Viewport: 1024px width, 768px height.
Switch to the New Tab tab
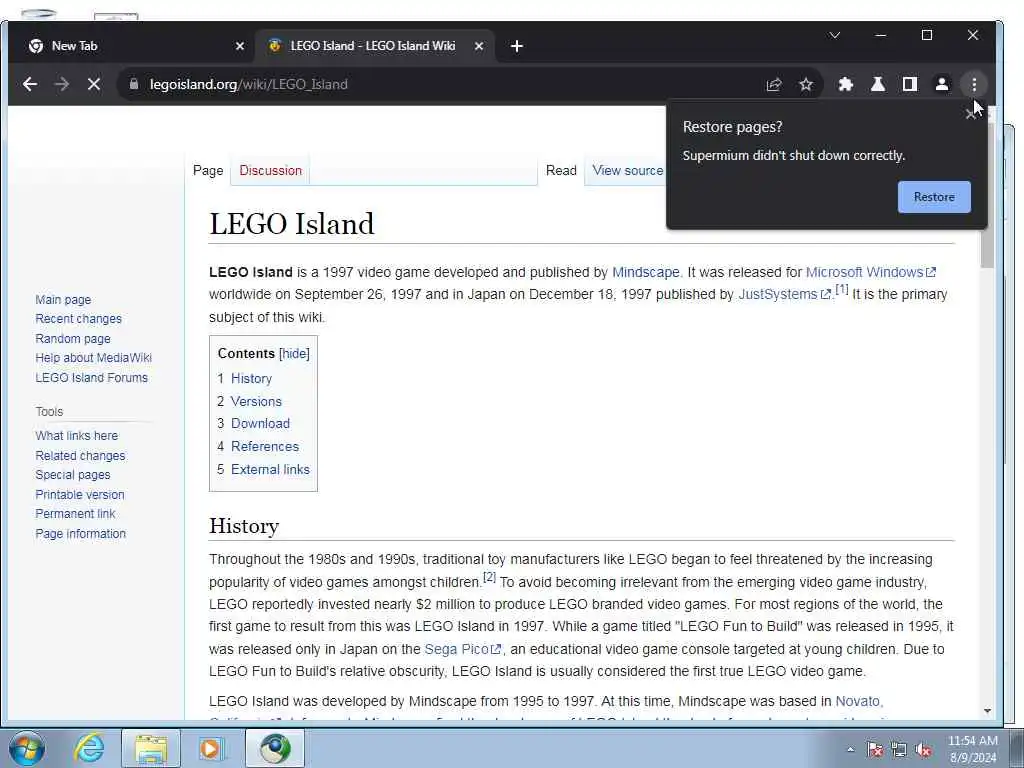coord(131,46)
